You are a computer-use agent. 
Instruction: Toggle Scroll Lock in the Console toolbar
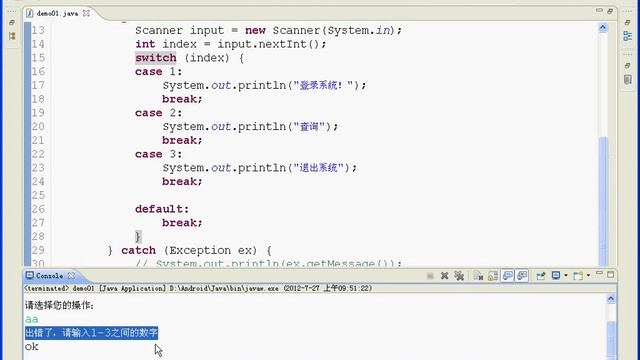tap(493, 276)
